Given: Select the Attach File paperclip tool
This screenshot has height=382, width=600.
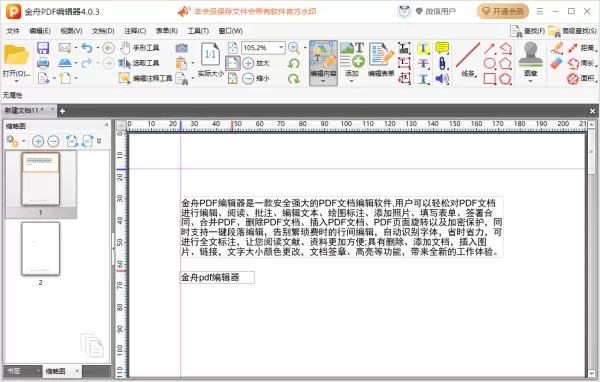Looking at the screenshot, I should [x=442, y=63].
